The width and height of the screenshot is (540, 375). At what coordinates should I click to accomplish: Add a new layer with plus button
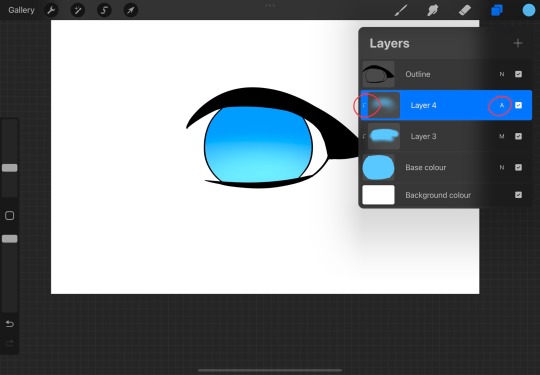tap(518, 43)
